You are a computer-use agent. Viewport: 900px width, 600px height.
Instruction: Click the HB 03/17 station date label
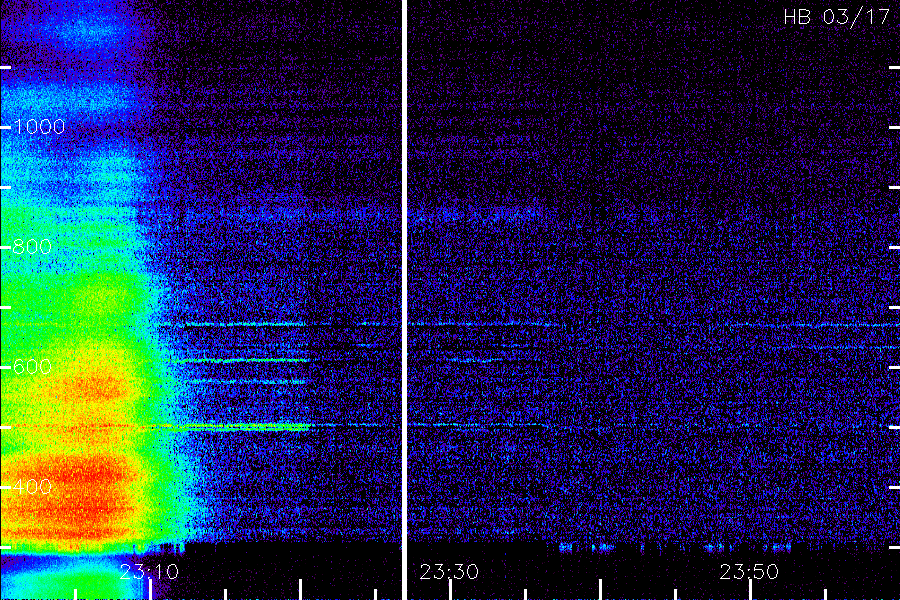pos(837,17)
